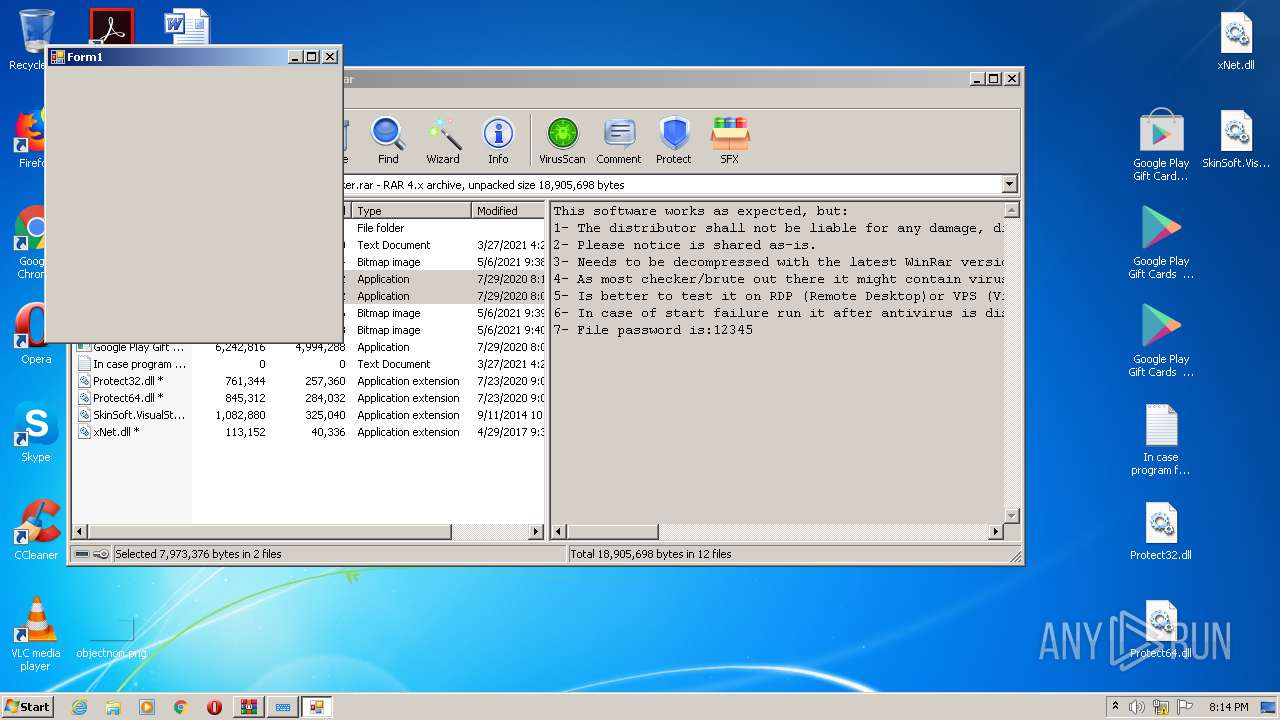This screenshot has width=1280, height=720.
Task: Open 'In case program f...' desktop text file
Action: 1161,440
